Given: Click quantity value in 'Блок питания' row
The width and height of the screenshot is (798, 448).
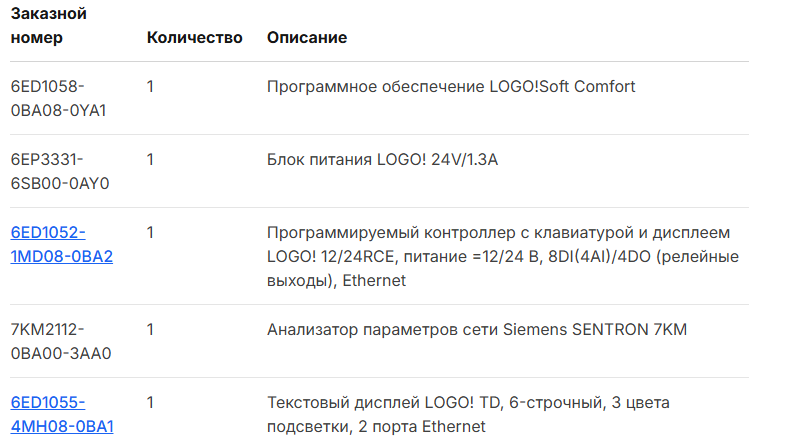Looking at the screenshot, I should click(x=150, y=160).
